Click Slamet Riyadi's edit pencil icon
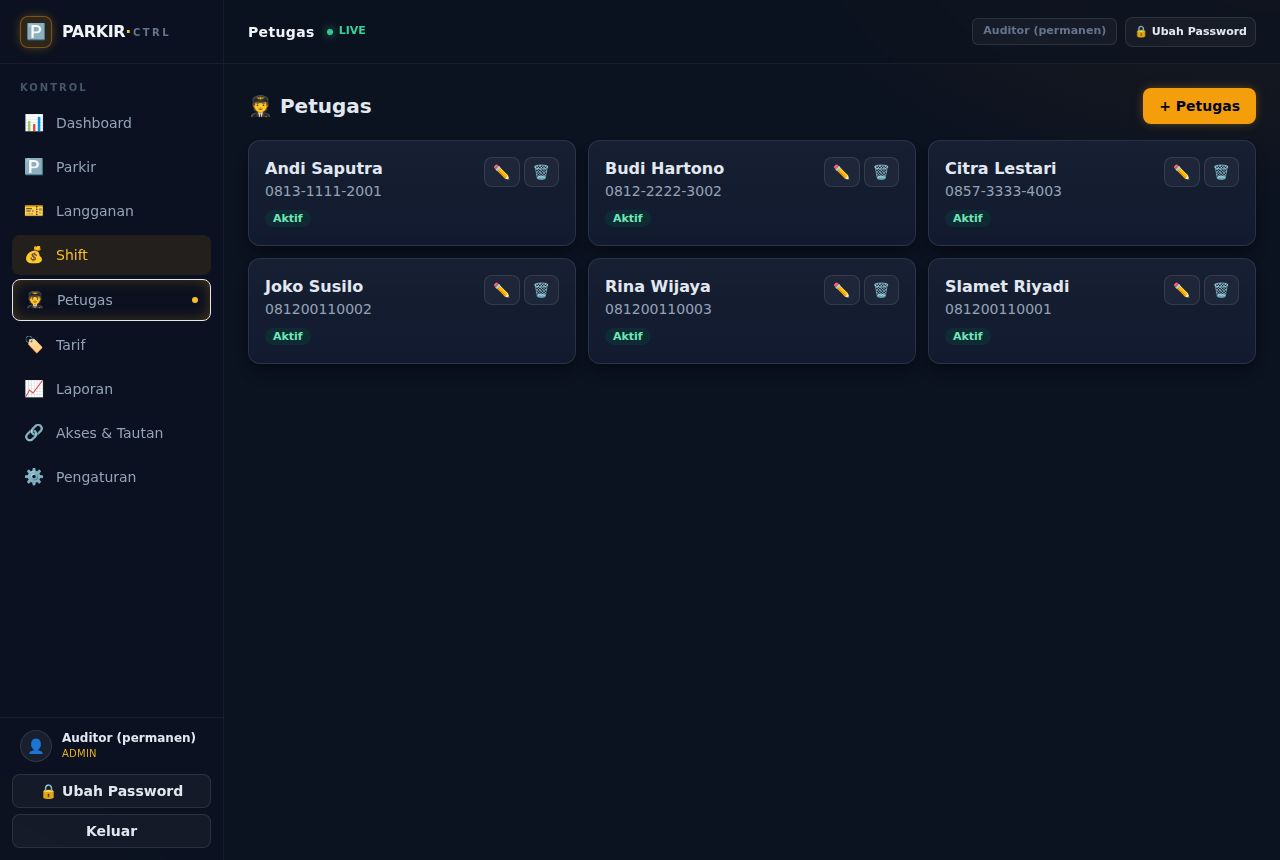 [1182, 290]
